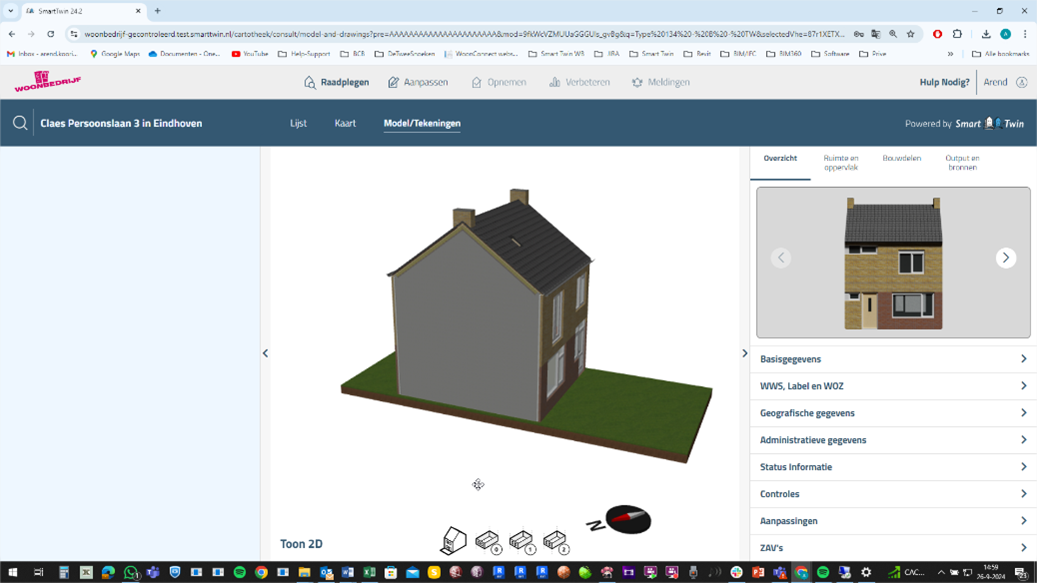
Task: Click the search magnifier icon
Action: [20, 123]
